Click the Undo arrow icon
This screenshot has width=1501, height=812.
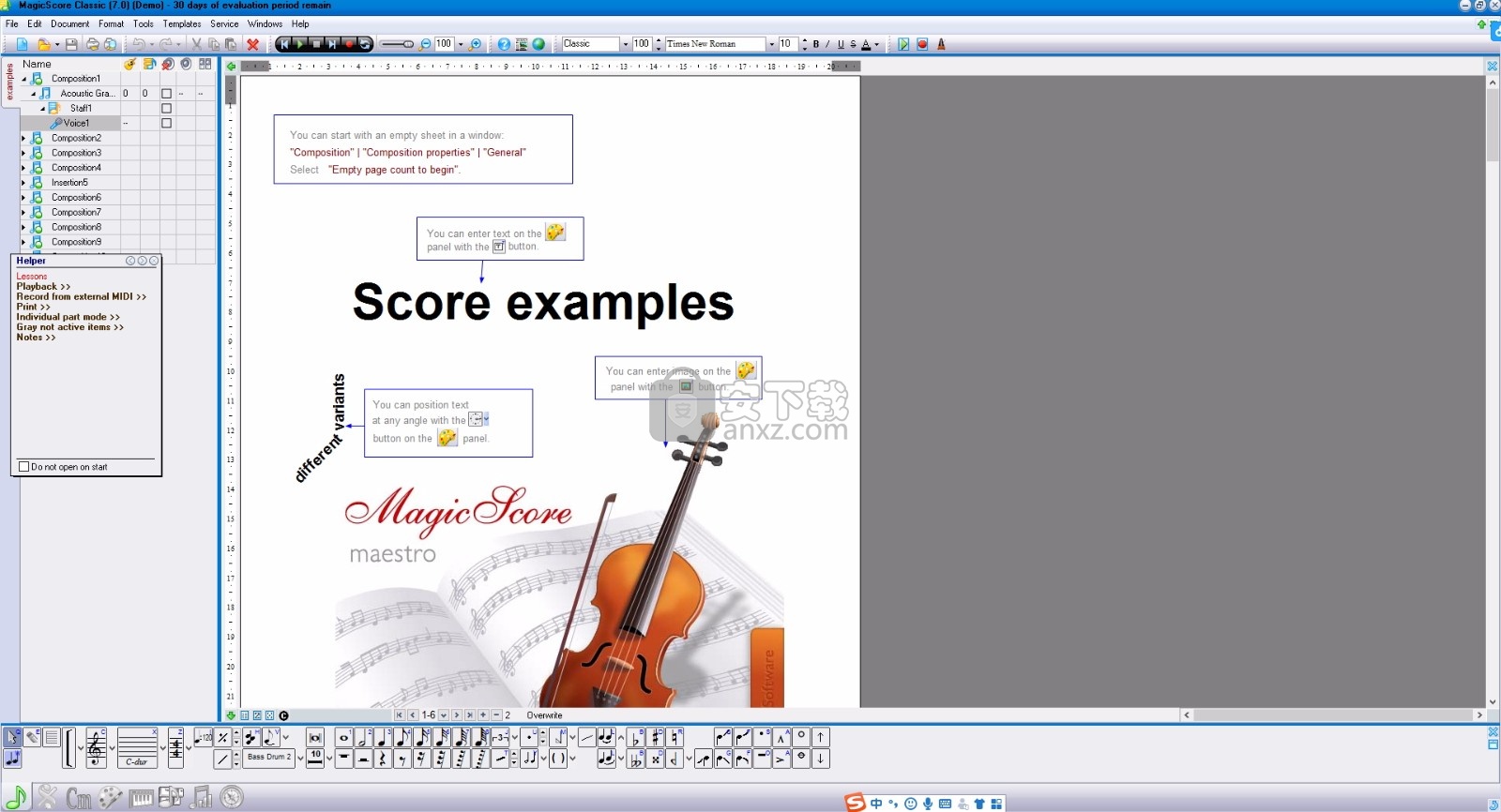[x=138, y=44]
